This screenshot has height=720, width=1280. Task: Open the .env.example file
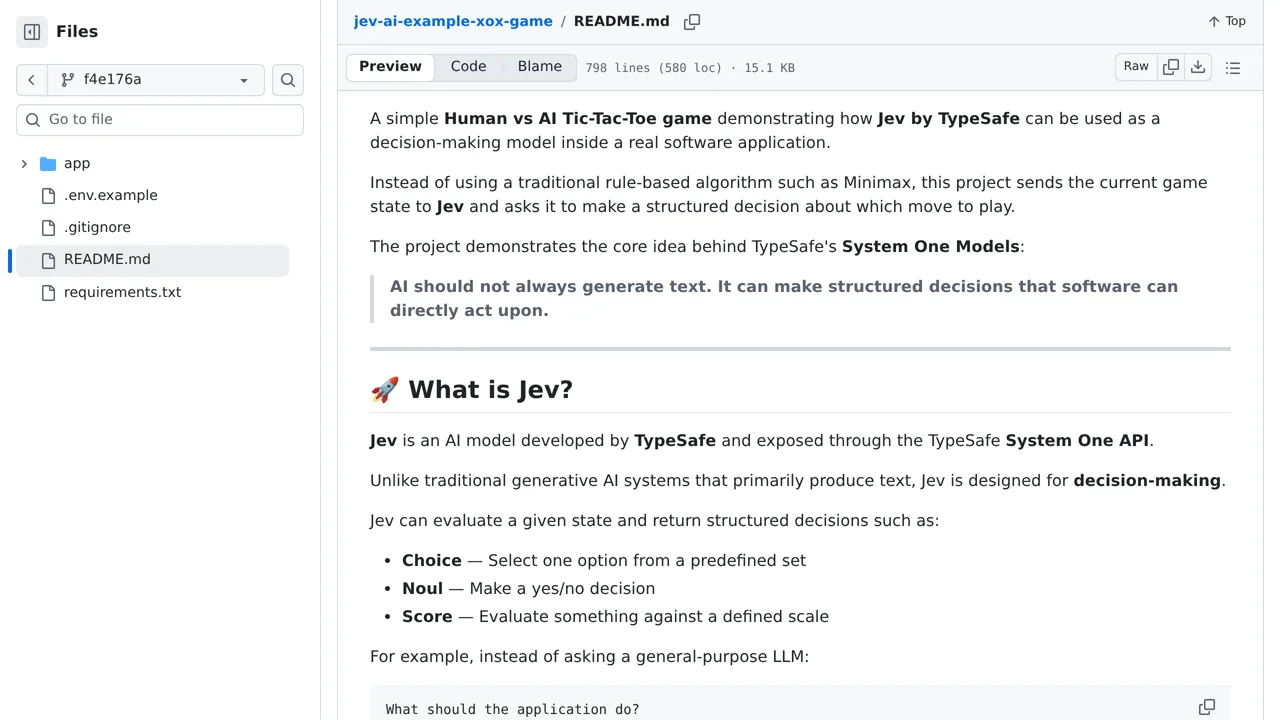coord(111,195)
